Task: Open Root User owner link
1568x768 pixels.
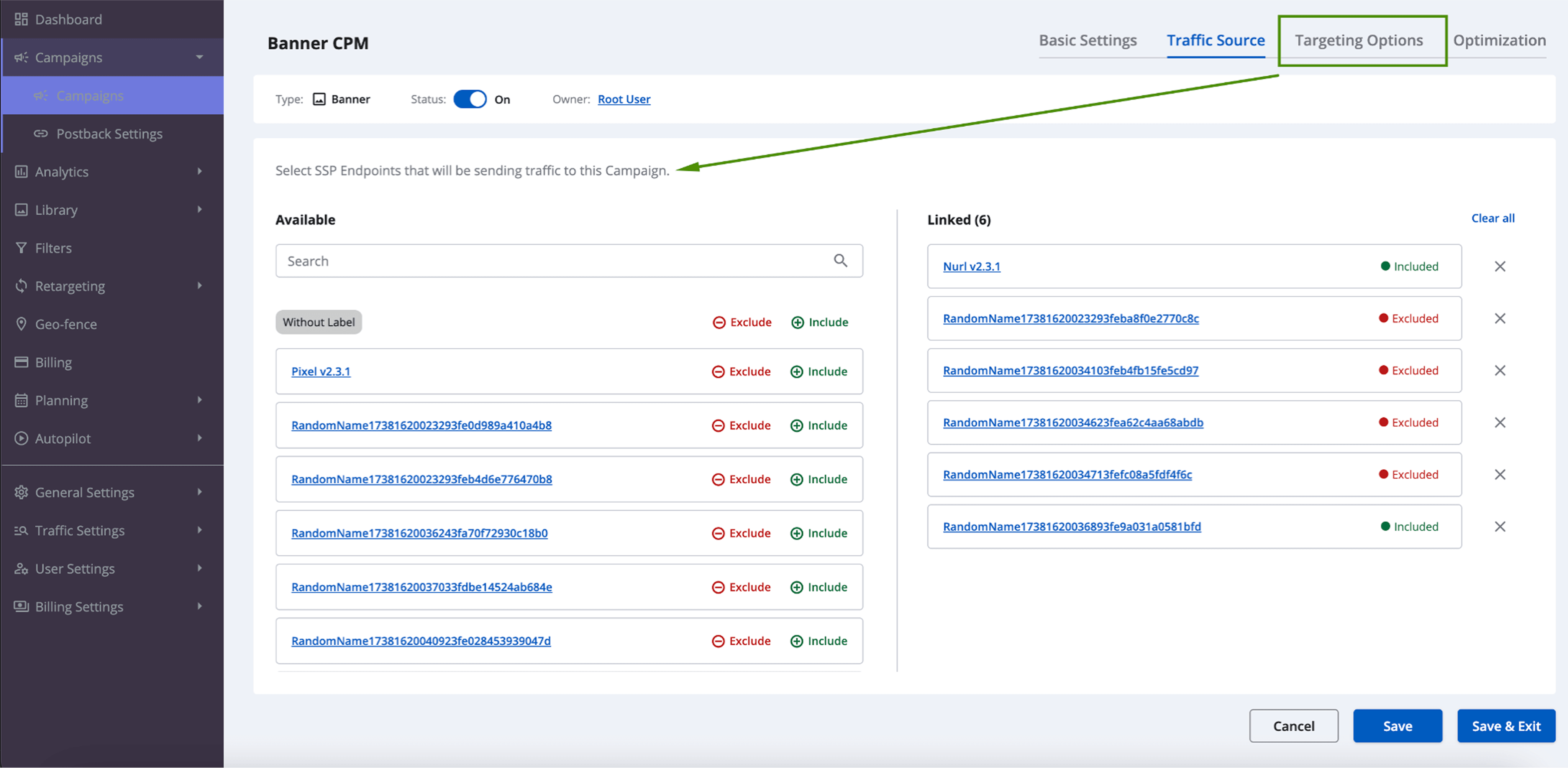Action: [x=624, y=99]
